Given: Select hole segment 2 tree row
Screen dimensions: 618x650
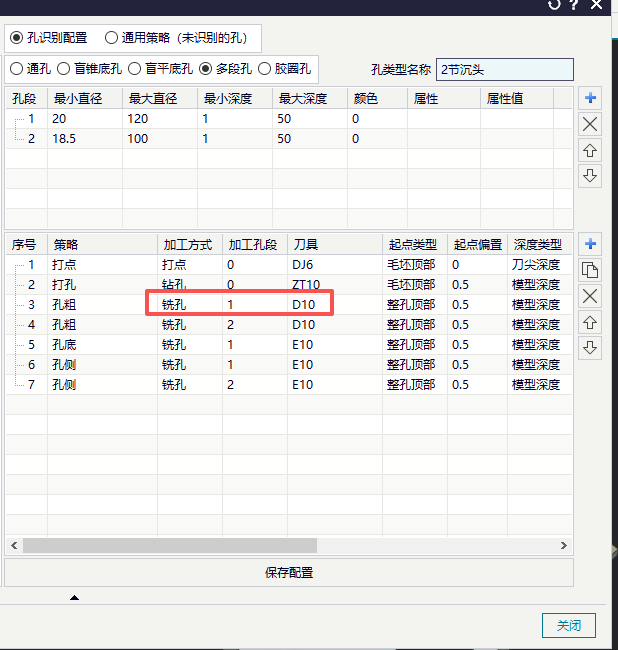Looking at the screenshot, I should [x=289, y=139].
